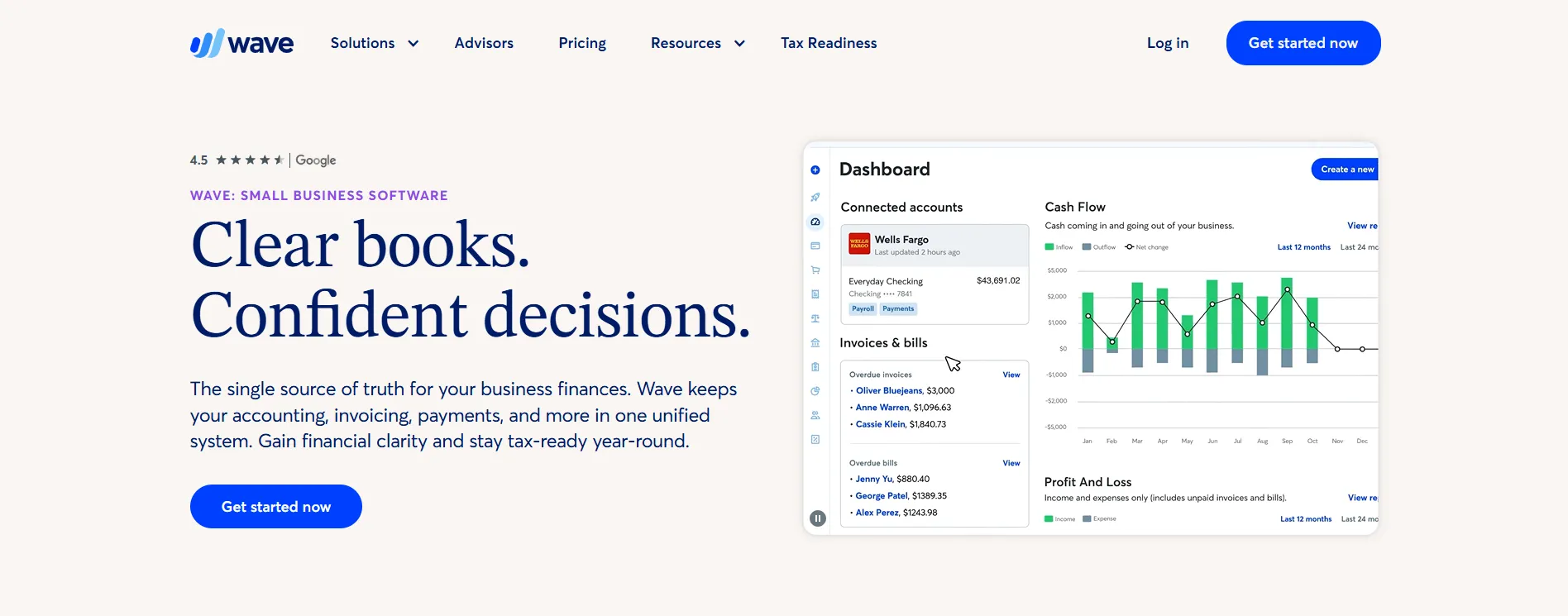Click Wave: Small Business Software tagline
The image size is (1568, 616).
(x=319, y=196)
